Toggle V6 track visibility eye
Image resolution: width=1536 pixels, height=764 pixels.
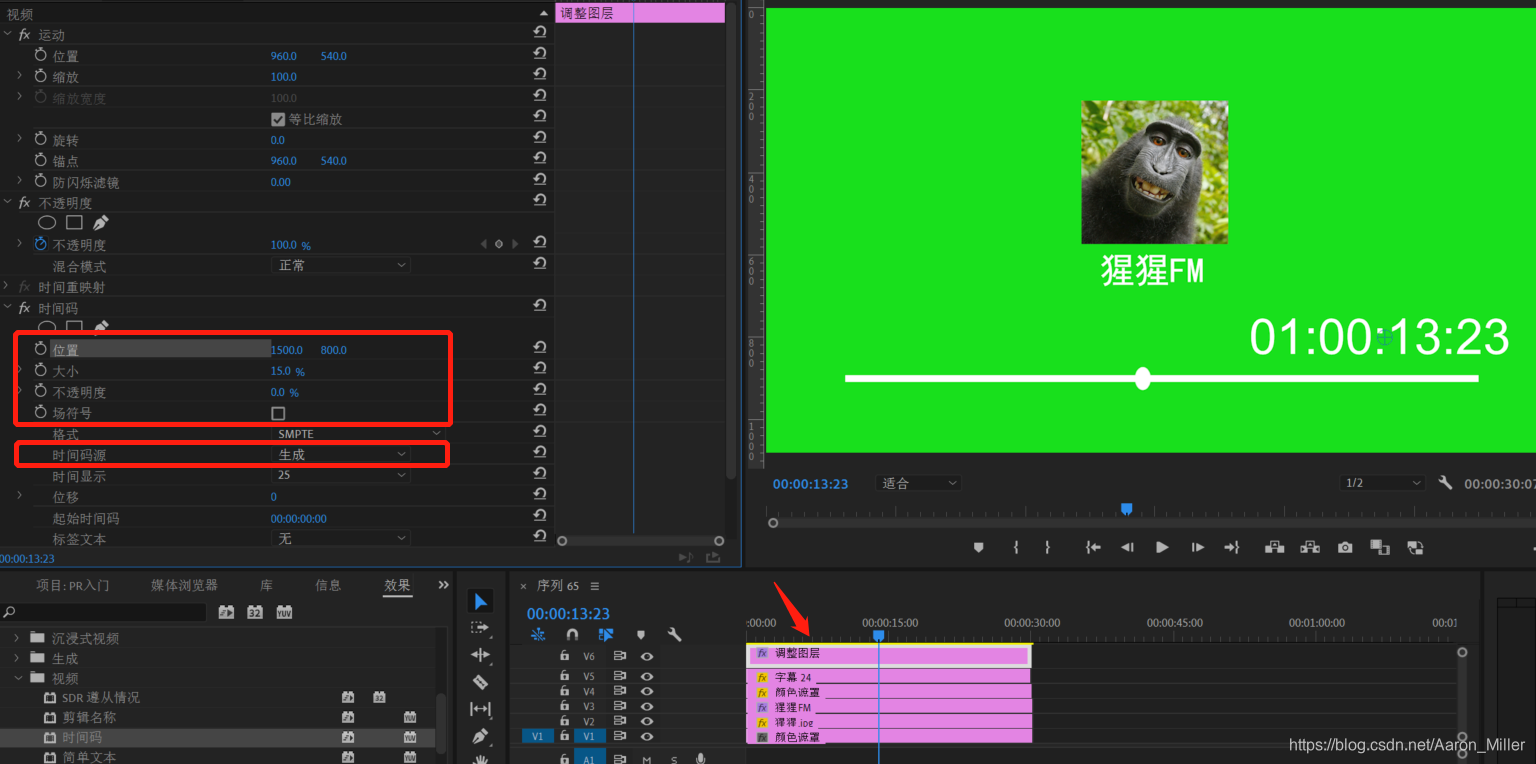point(647,656)
